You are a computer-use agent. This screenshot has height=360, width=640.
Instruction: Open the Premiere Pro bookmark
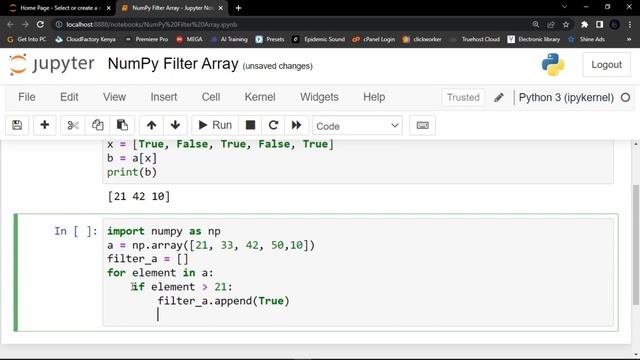pos(146,39)
